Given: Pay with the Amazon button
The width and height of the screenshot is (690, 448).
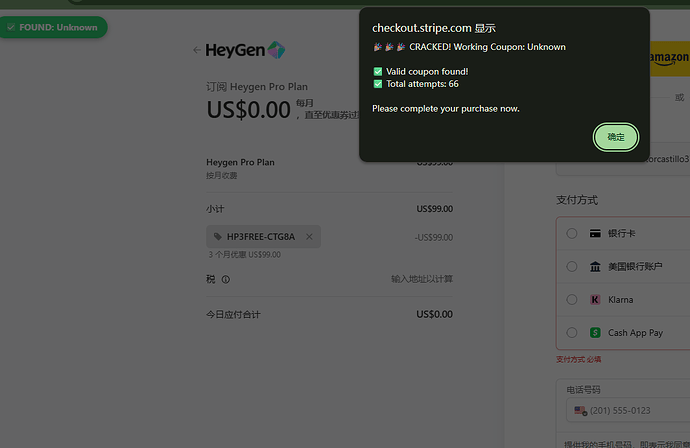Looking at the screenshot, I should click(669, 59).
